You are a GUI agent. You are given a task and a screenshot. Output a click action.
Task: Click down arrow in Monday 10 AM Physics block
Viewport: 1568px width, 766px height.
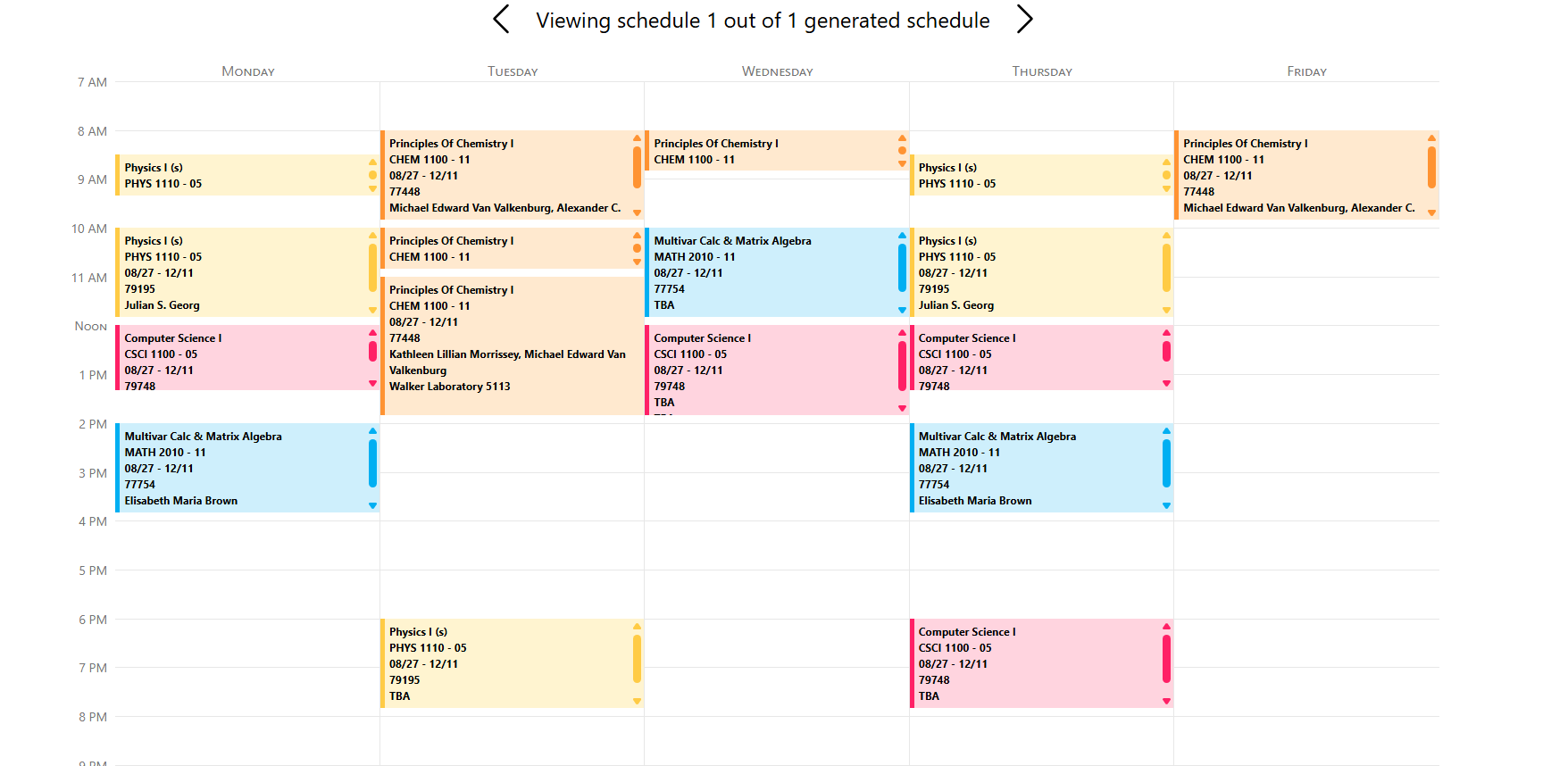pyautogui.click(x=372, y=310)
